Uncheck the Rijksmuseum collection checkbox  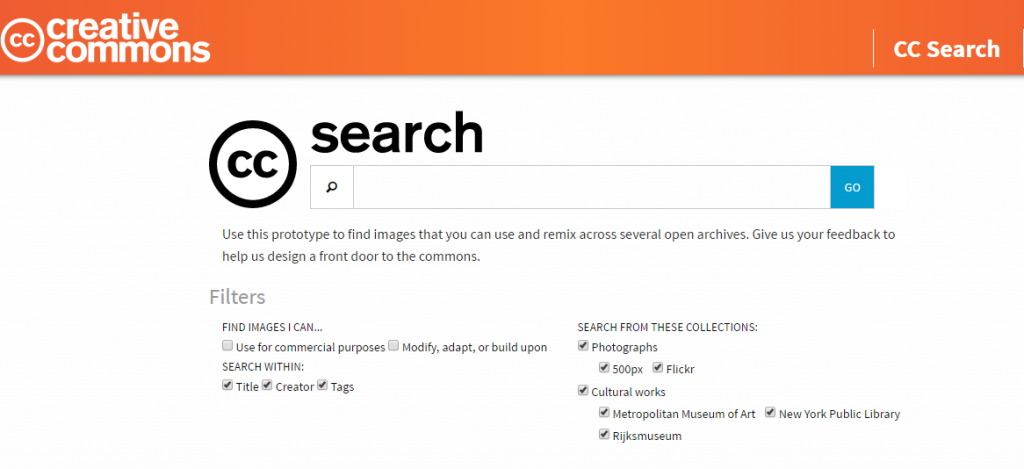pyautogui.click(x=604, y=434)
